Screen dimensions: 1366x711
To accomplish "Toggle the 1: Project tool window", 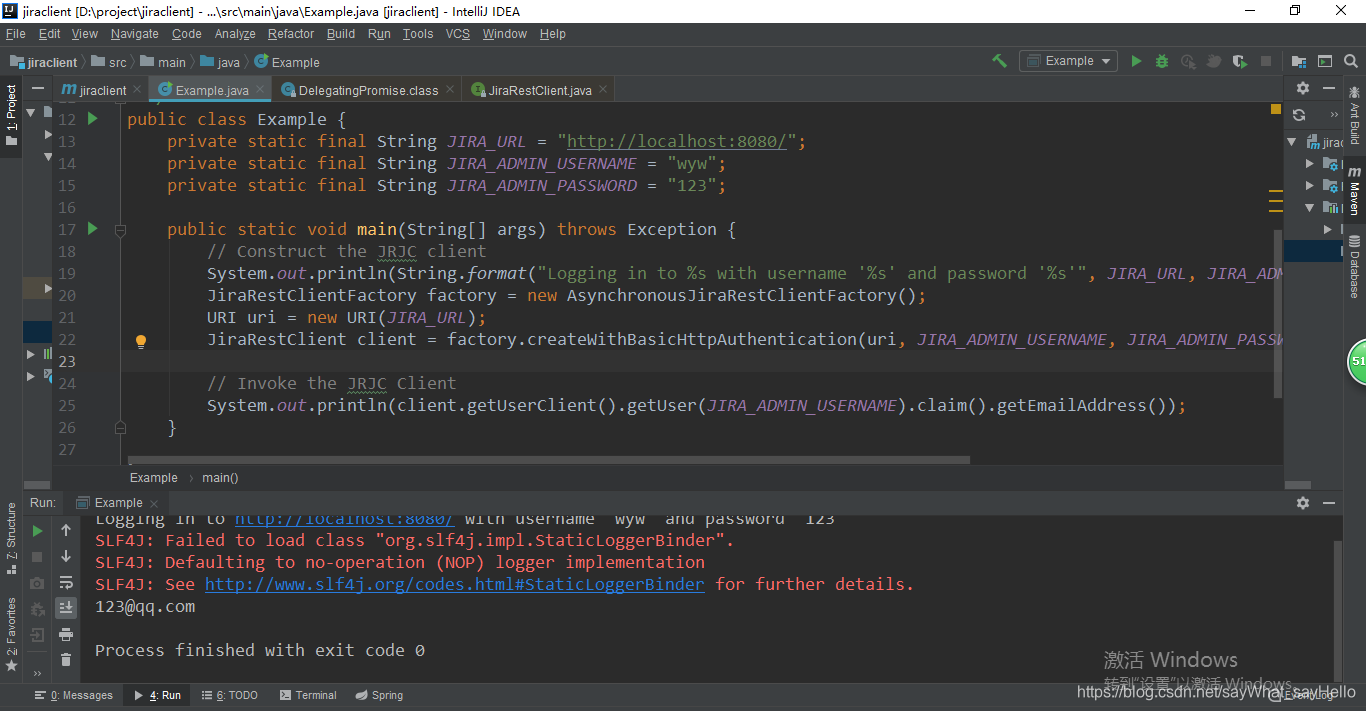I will pos(11,114).
